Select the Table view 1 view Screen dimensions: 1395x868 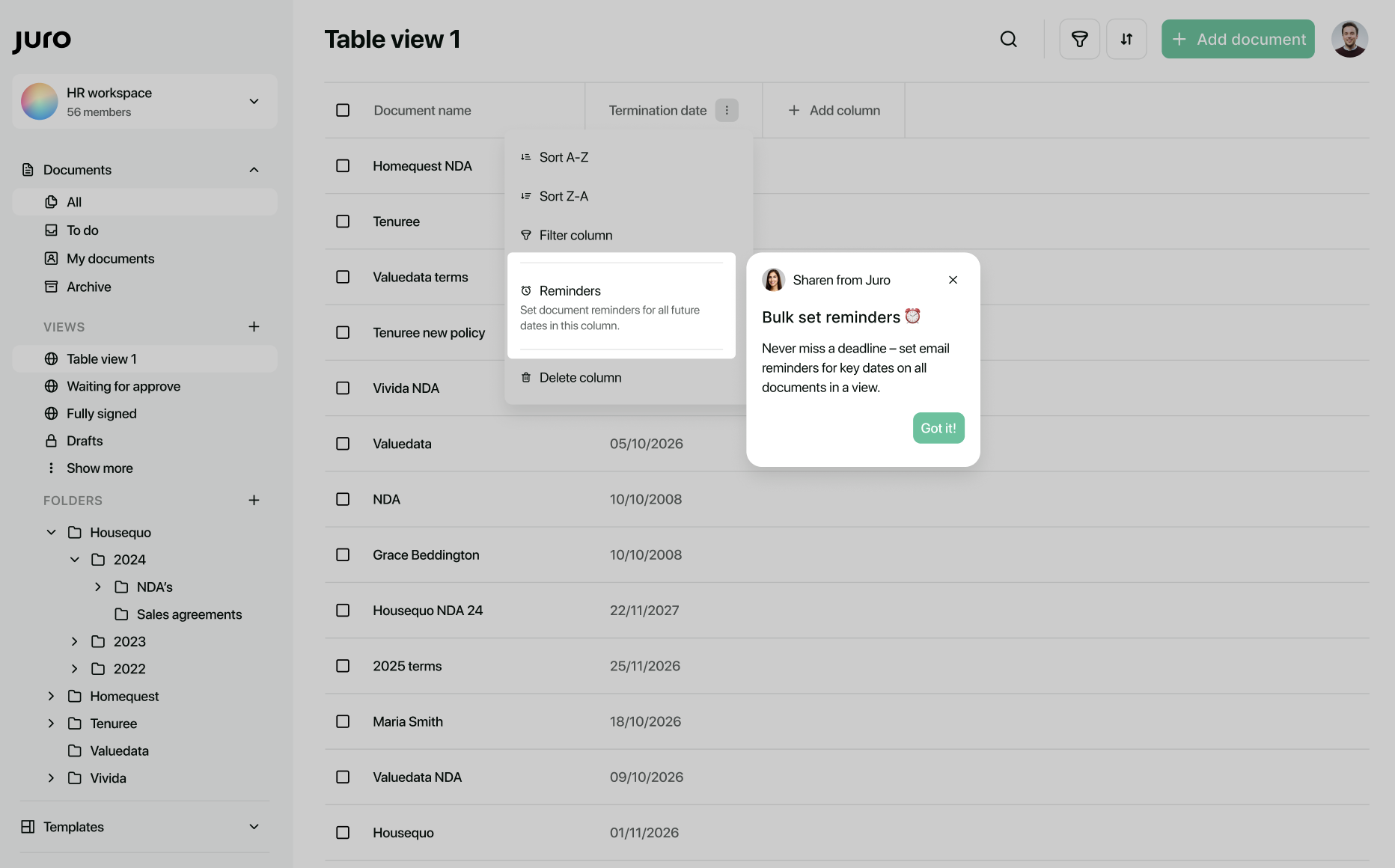pyautogui.click(x=144, y=359)
